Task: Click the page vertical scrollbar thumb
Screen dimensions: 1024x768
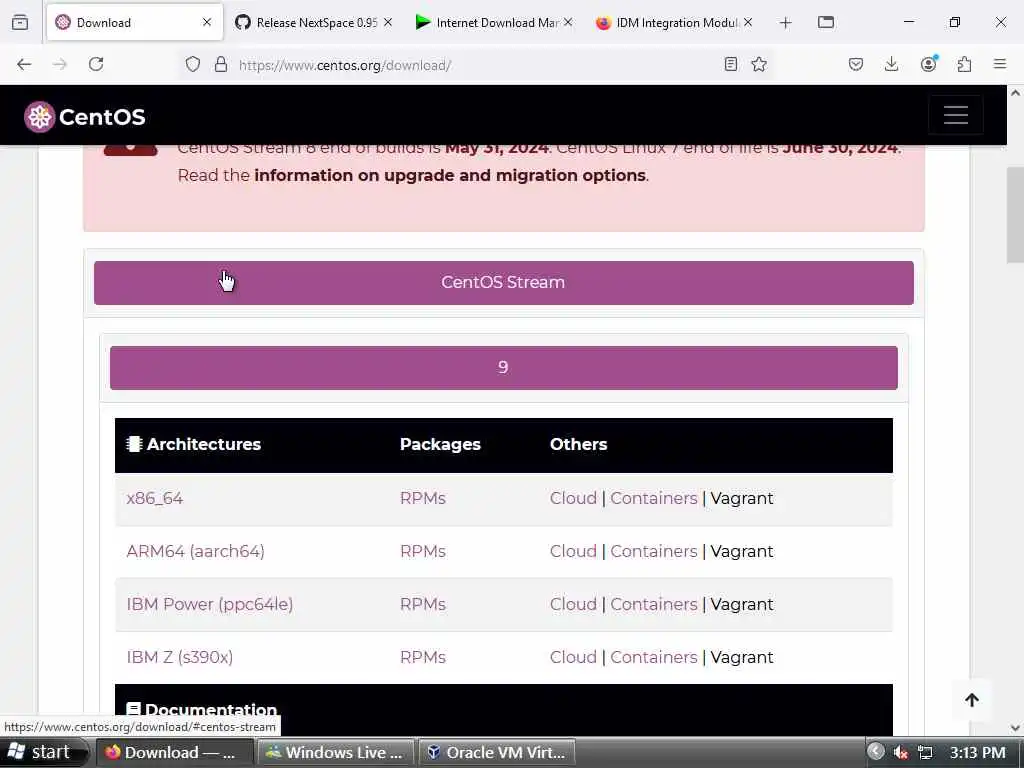Action: click(1016, 215)
